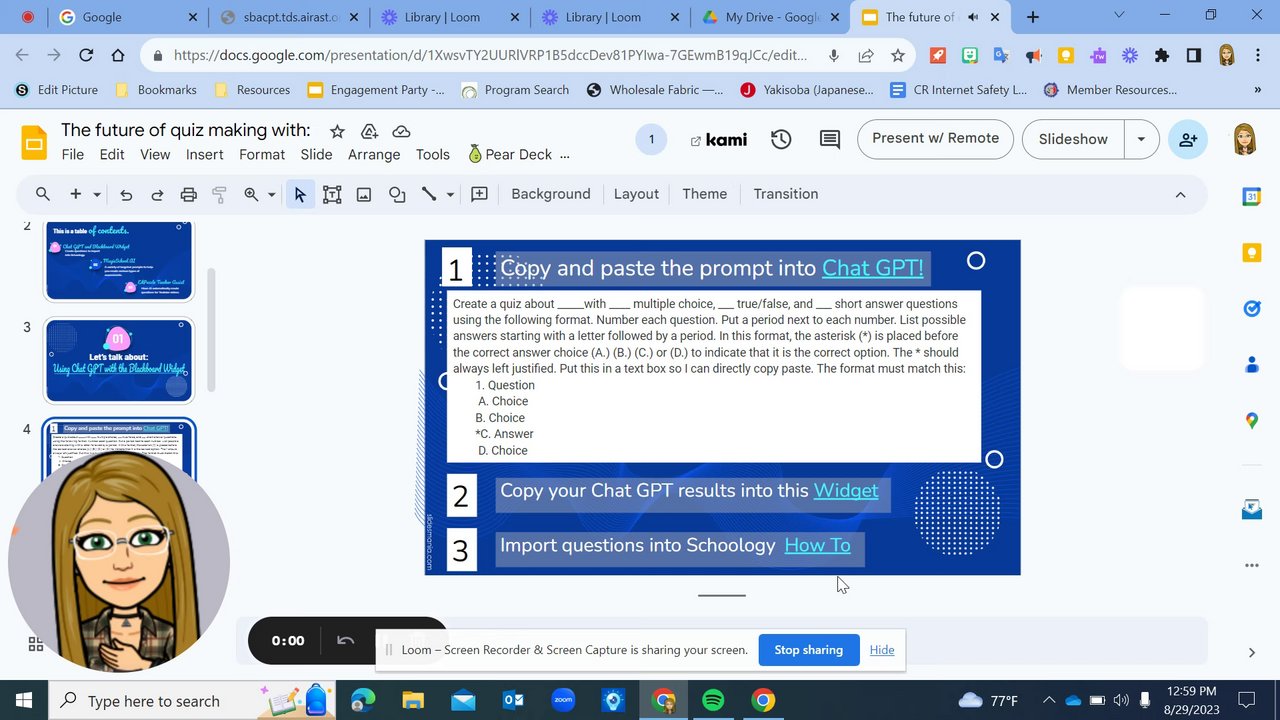The width and height of the screenshot is (1280, 720).
Task: Open Google Tasks side panel icon
Action: [1251, 309]
